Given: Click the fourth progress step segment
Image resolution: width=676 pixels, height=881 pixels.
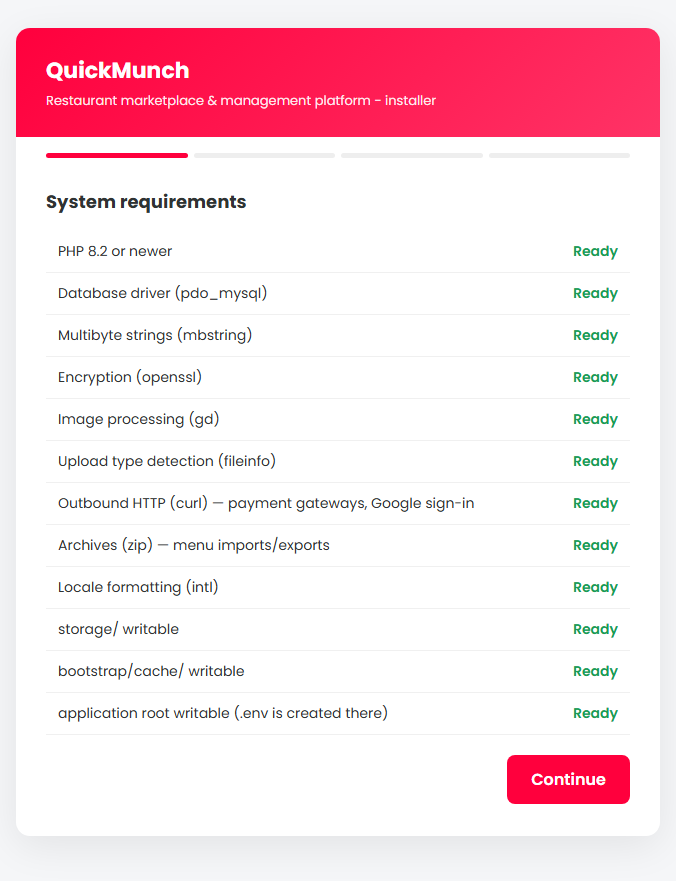Looking at the screenshot, I should tap(559, 156).
